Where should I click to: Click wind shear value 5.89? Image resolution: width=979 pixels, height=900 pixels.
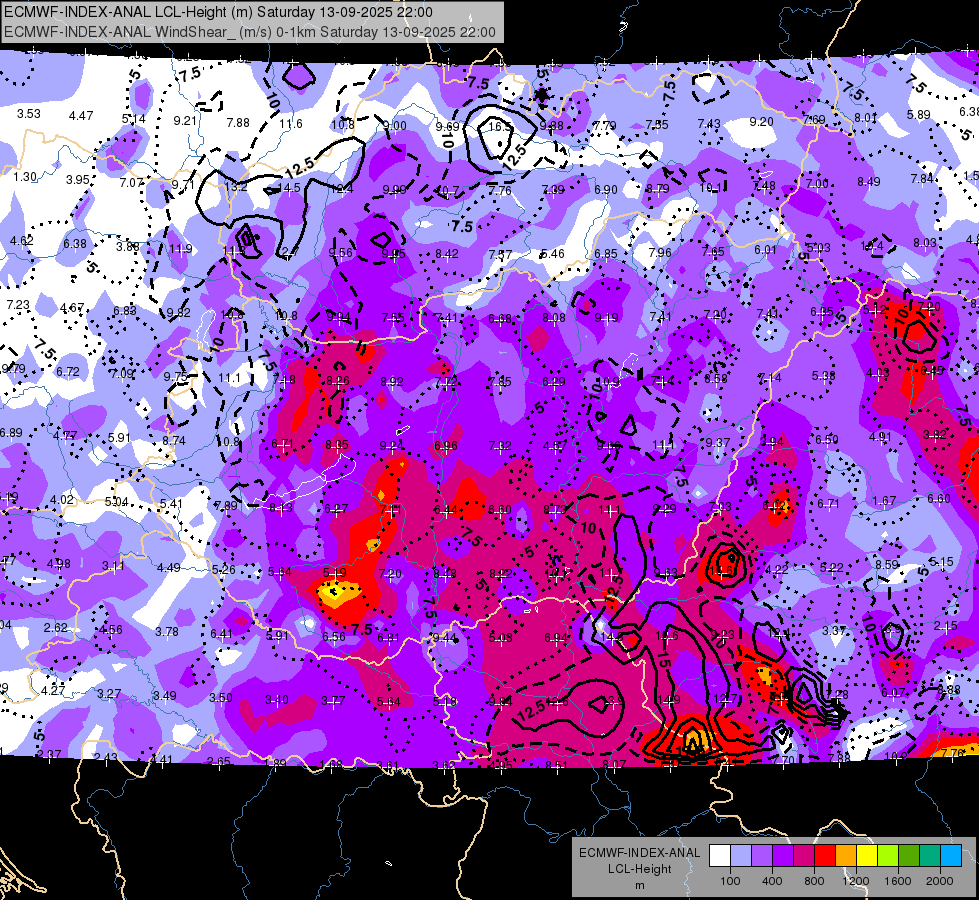(918, 115)
